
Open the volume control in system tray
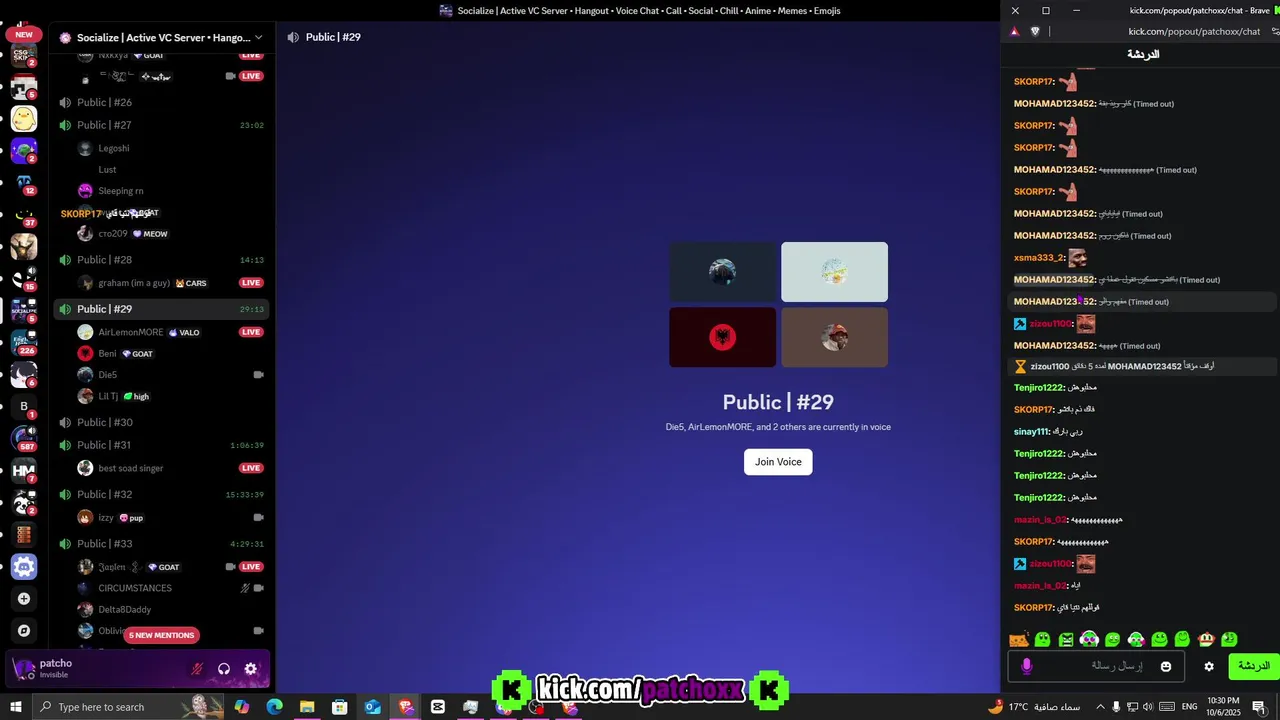pyautogui.click(x=1148, y=707)
